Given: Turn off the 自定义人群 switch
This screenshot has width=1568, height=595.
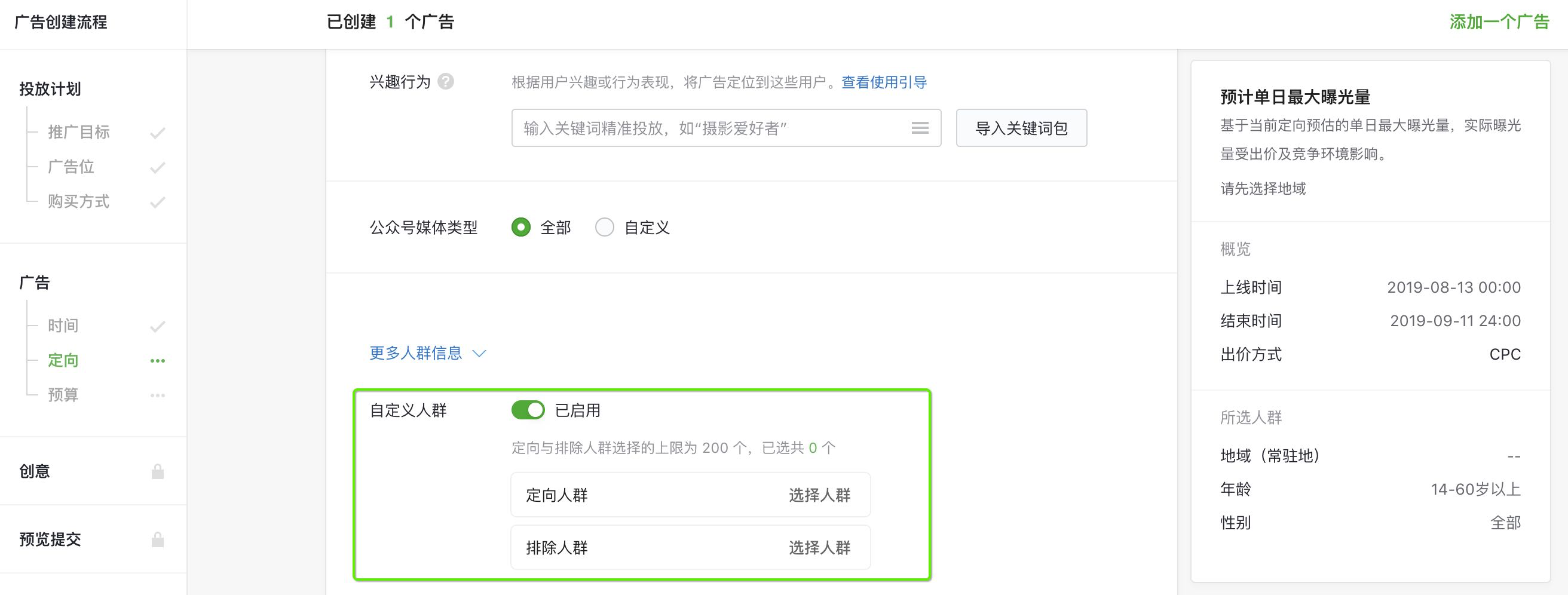Looking at the screenshot, I should (x=528, y=410).
